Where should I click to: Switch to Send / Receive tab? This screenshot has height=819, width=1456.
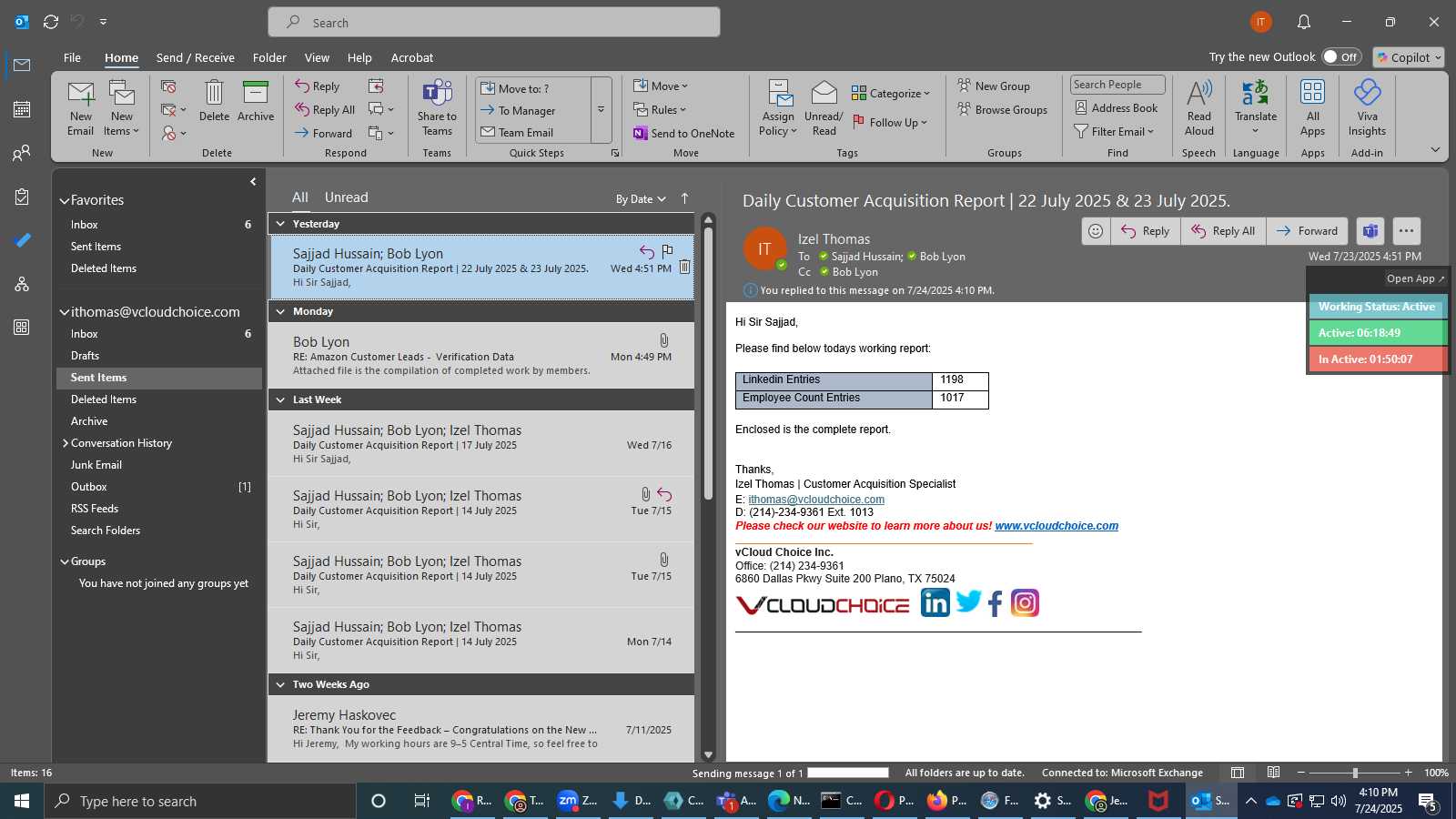tap(196, 57)
